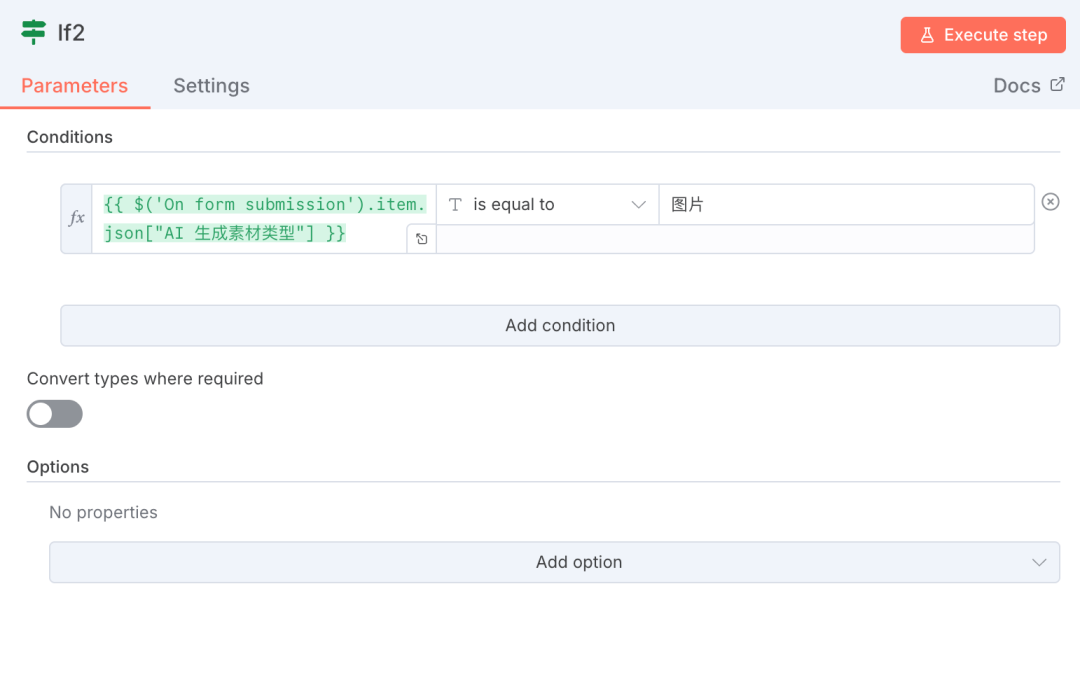Remove the condition with the circled X
The width and height of the screenshot is (1080, 675).
coord(1050,202)
